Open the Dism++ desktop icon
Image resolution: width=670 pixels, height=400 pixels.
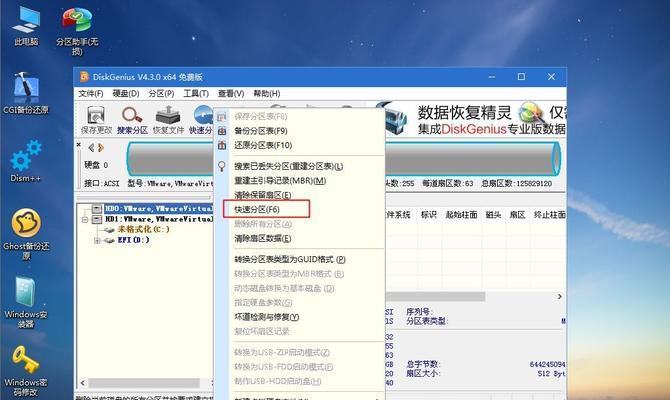pyautogui.click(x=26, y=161)
